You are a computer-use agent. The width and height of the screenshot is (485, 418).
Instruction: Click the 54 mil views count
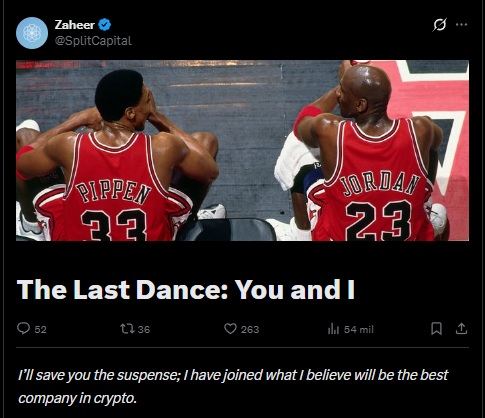click(359, 330)
